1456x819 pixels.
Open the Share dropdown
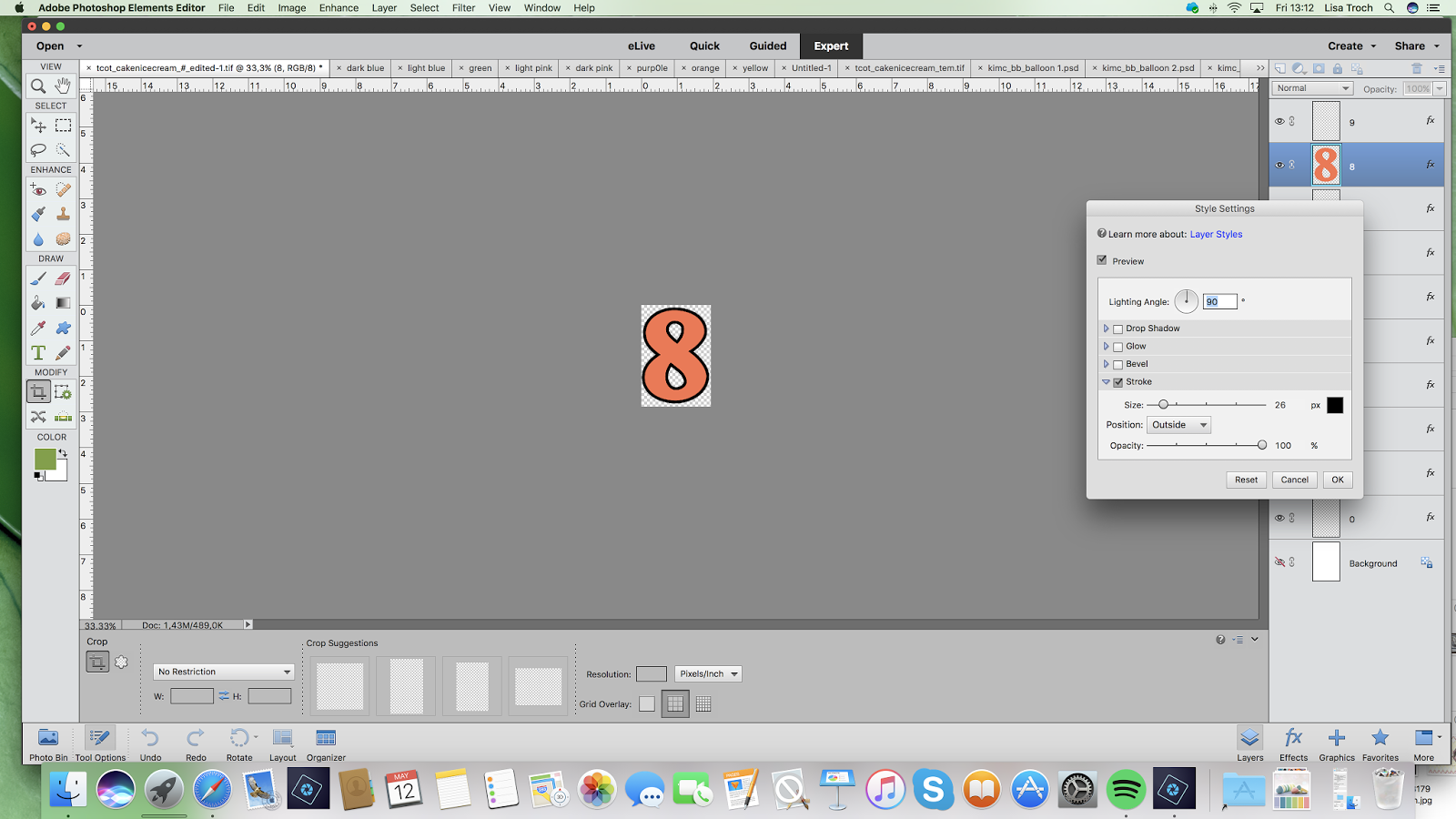(x=1417, y=45)
